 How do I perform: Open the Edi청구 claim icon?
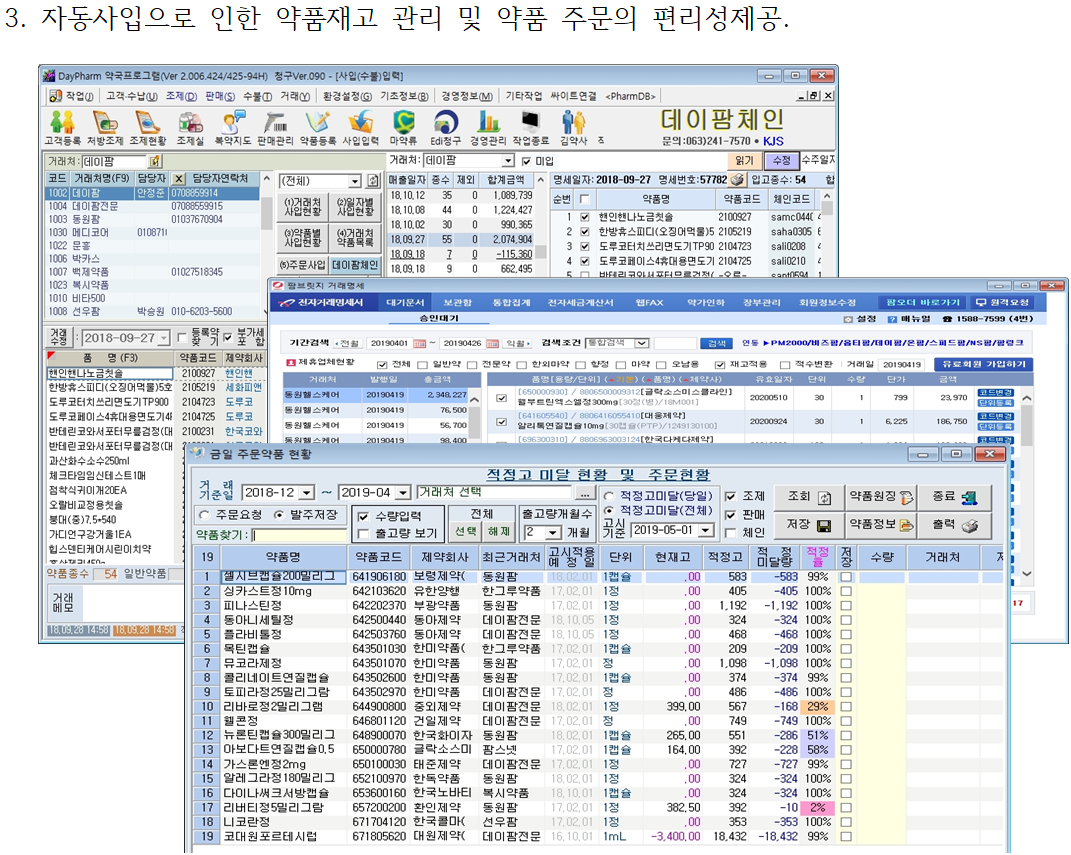coord(445,128)
